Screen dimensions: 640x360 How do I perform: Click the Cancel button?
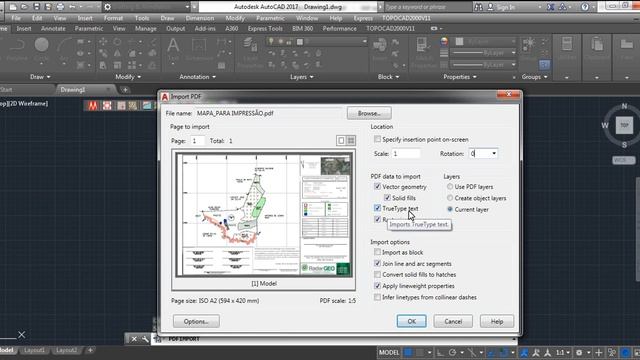(453, 321)
